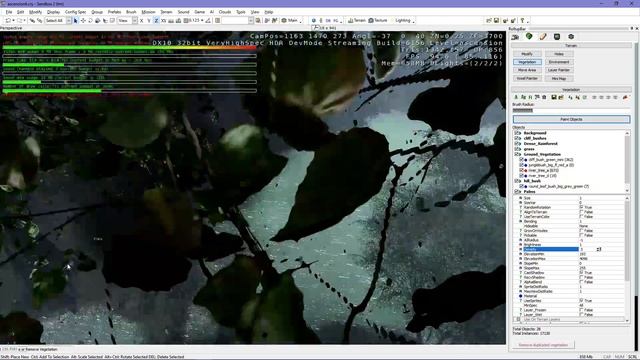
Task: Click the floppy disk save toolbar icon
Action: pos(496,20)
